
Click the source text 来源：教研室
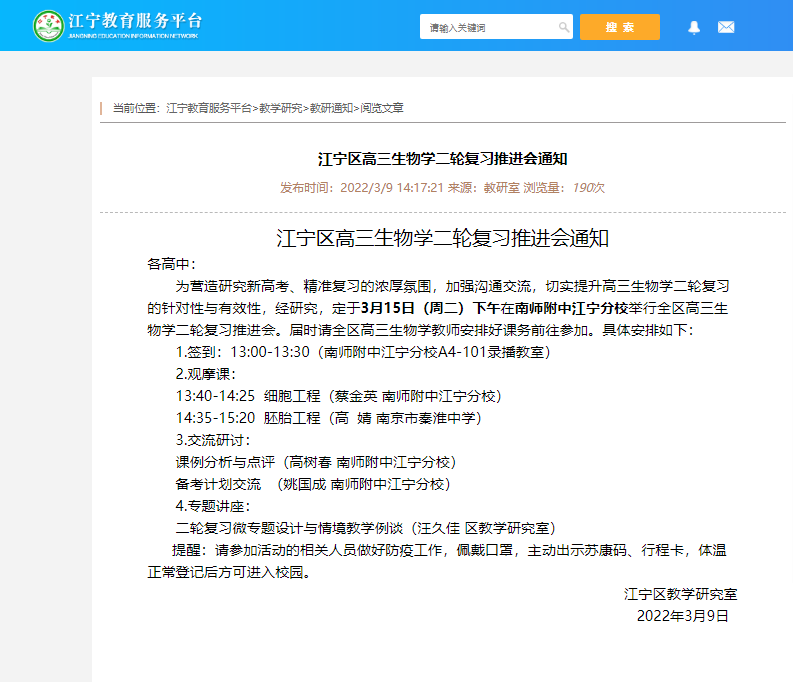pos(483,188)
